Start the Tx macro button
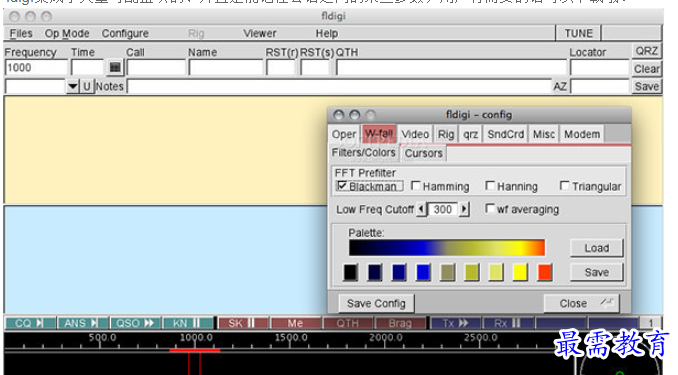This screenshot has width=678, height=375. point(455,323)
